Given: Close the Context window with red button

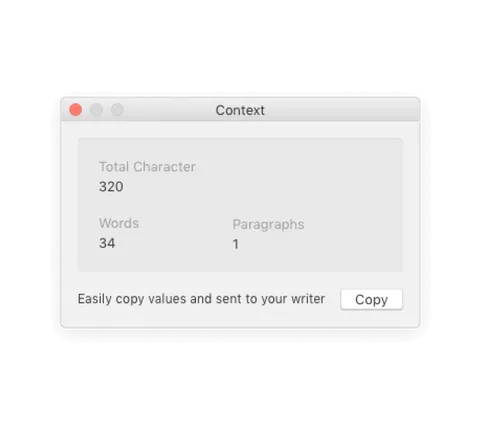Looking at the screenshot, I should 76,110.
